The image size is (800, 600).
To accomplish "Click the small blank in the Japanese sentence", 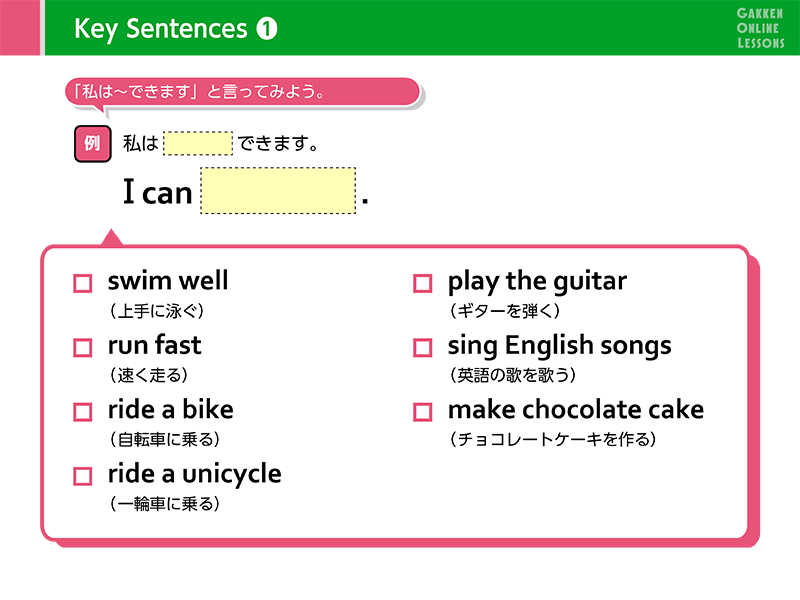I will click(197, 144).
